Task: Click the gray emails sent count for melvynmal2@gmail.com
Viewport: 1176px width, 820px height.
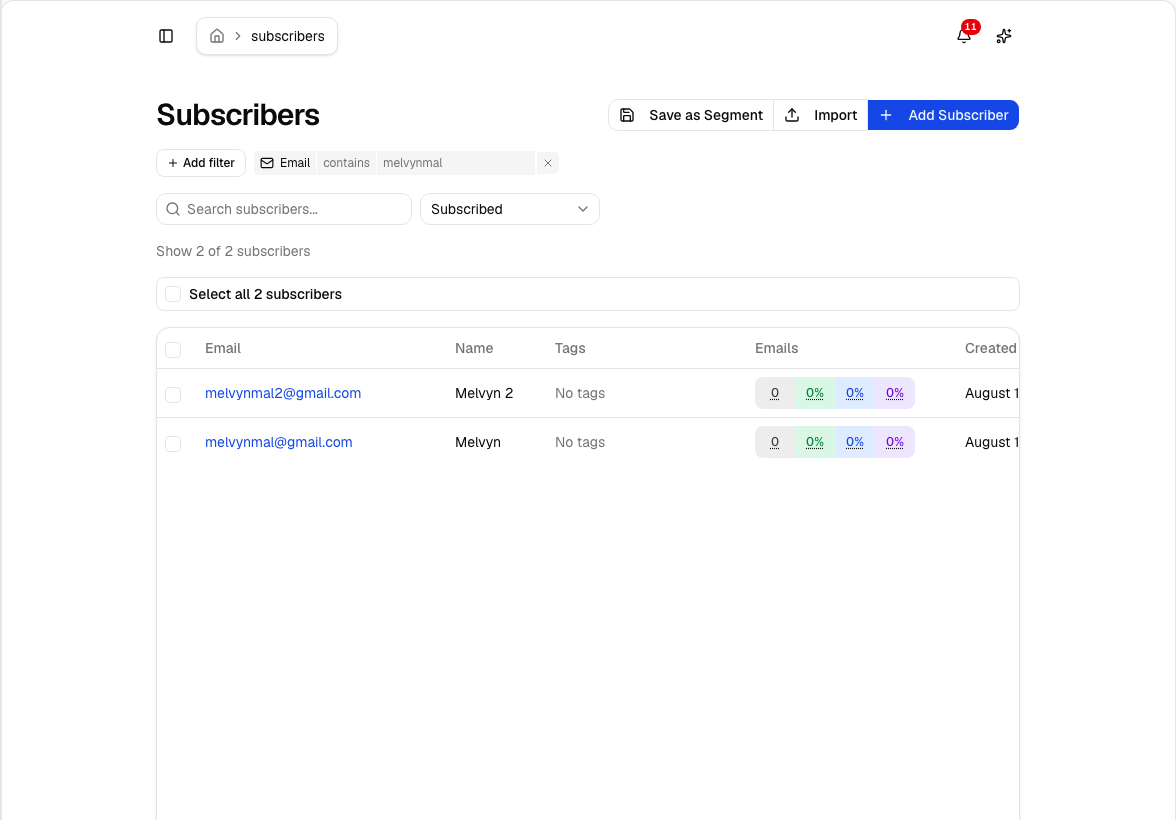Action: coord(775,393)
